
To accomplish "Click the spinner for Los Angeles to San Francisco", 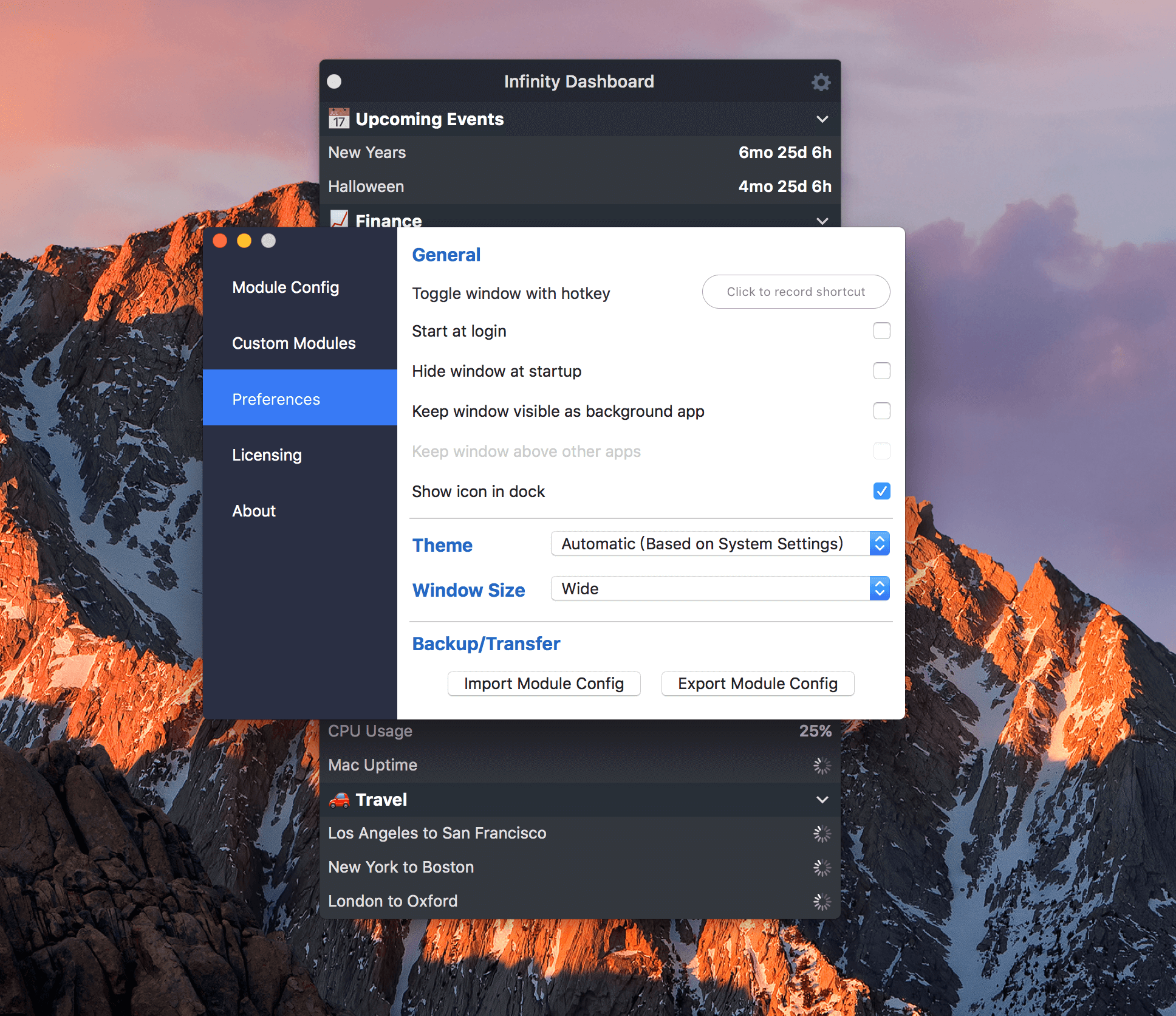I will (822, 834).
